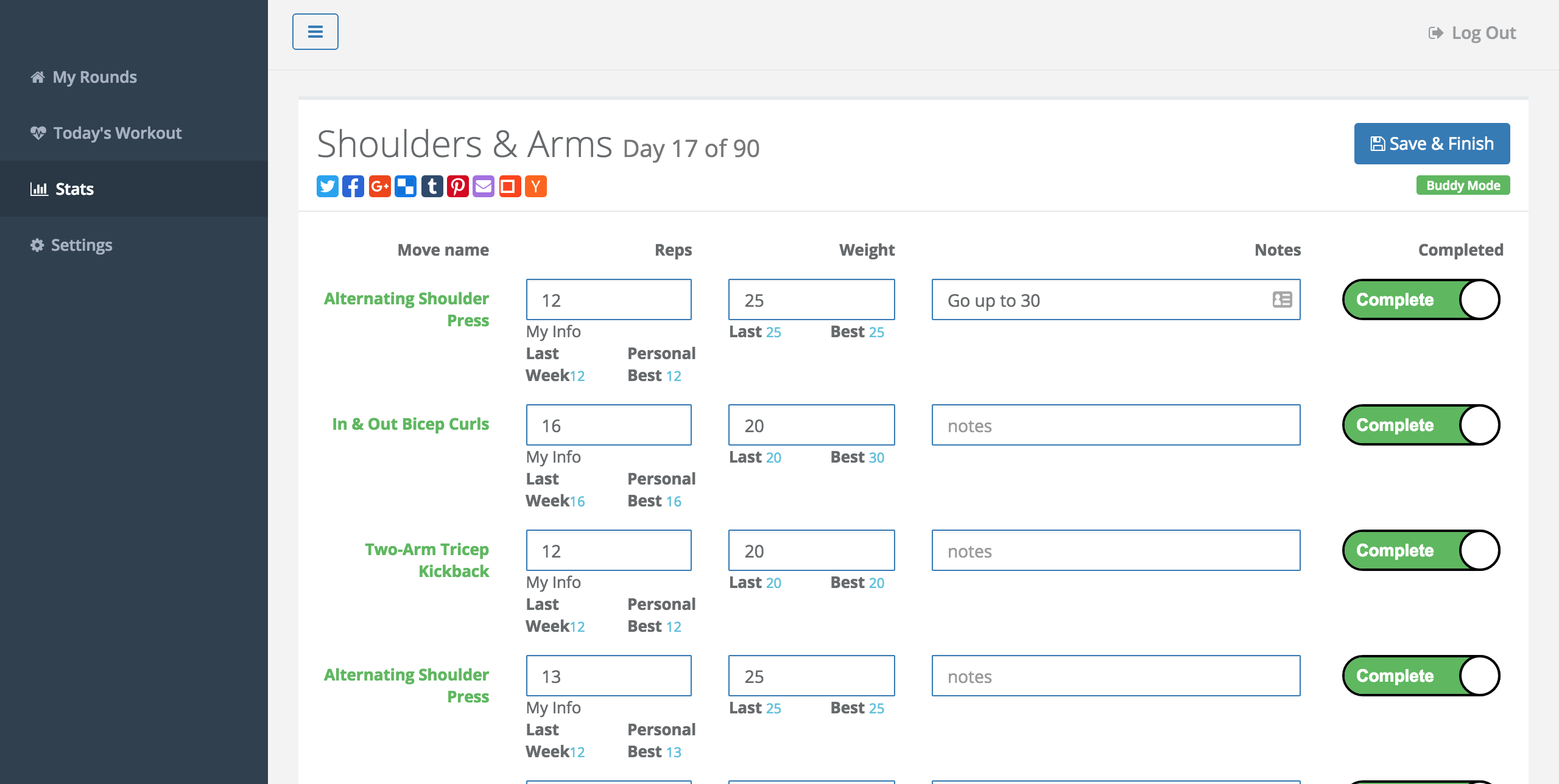Screen dimensions: 1559x784
Task: Click the floppy disk icon on Save & Finish
Action: pyautogui.click(x=1378, y=144)
